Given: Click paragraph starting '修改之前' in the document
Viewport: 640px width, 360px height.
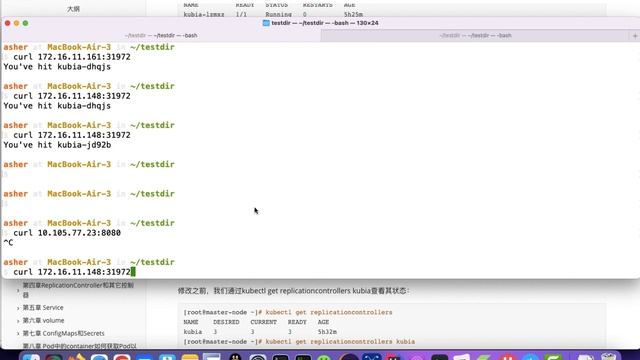Looking at the screenshot, I should coord(293,291).
